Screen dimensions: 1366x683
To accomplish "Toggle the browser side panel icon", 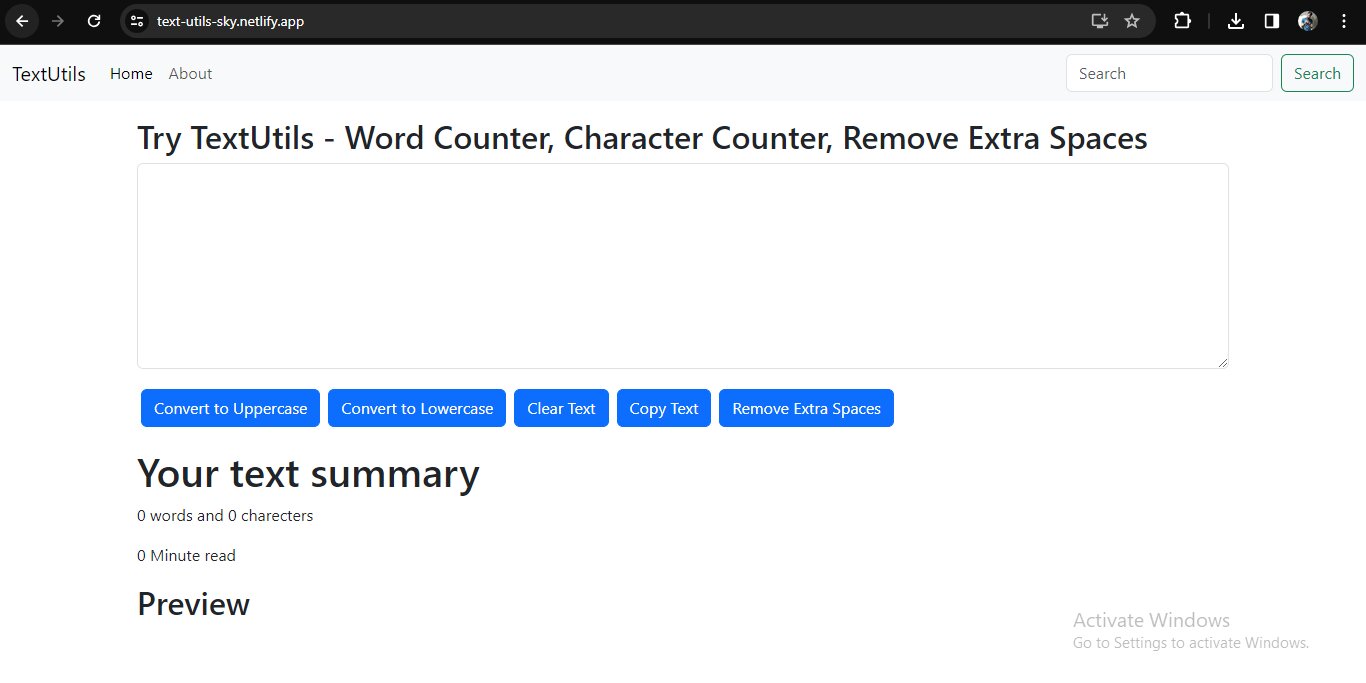I will point(1272,21).
